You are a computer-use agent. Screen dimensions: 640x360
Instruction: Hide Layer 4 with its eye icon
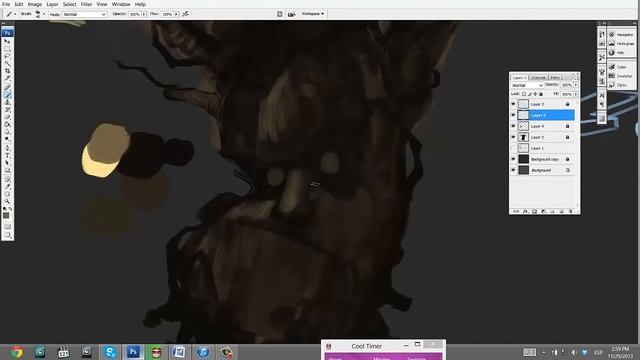coord(513,126)
